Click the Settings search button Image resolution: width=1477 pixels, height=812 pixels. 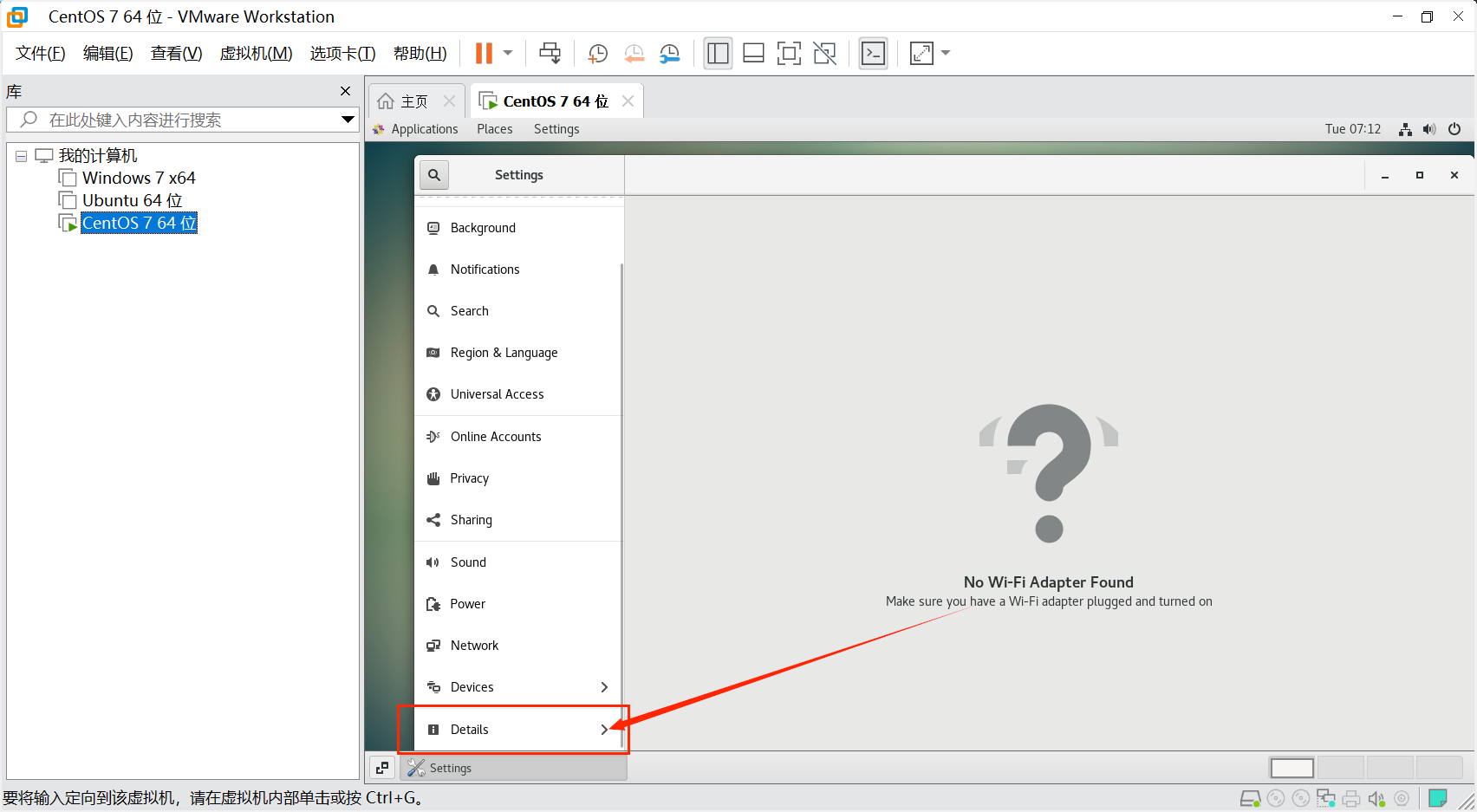pyautogui.click(x=434, y=175)
